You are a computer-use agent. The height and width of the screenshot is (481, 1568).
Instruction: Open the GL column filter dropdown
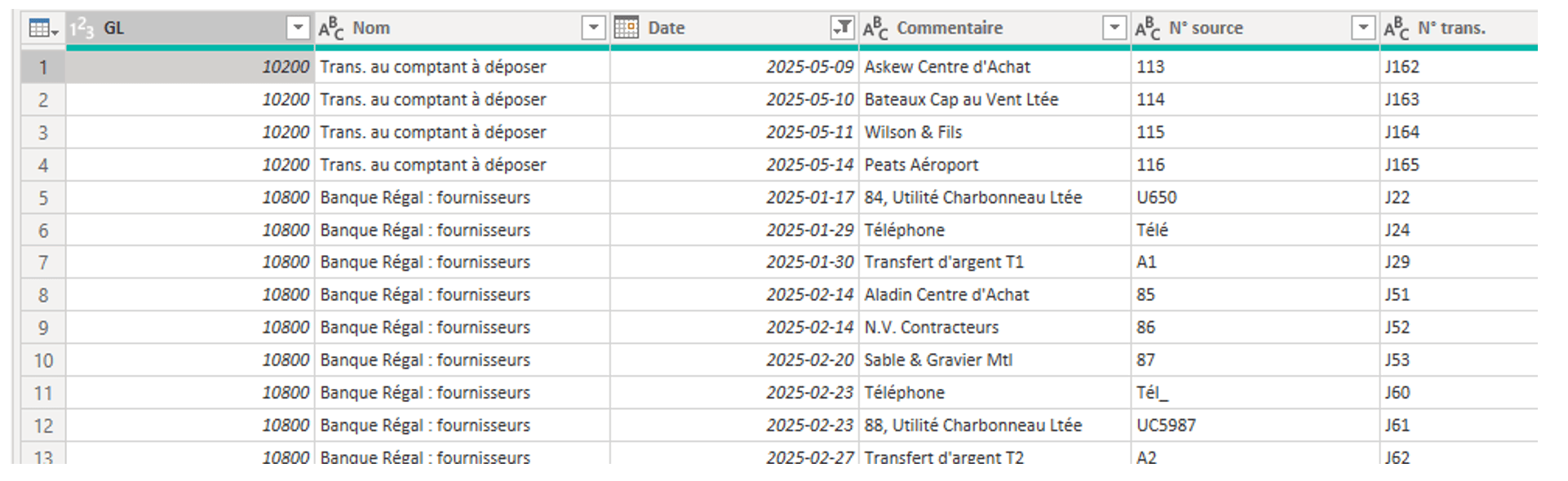coord(298,29)
